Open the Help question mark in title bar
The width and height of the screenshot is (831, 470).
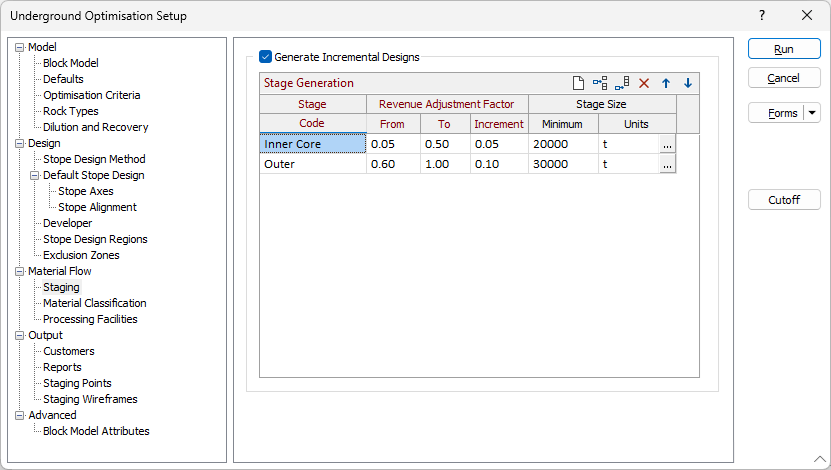pos(762,15)
